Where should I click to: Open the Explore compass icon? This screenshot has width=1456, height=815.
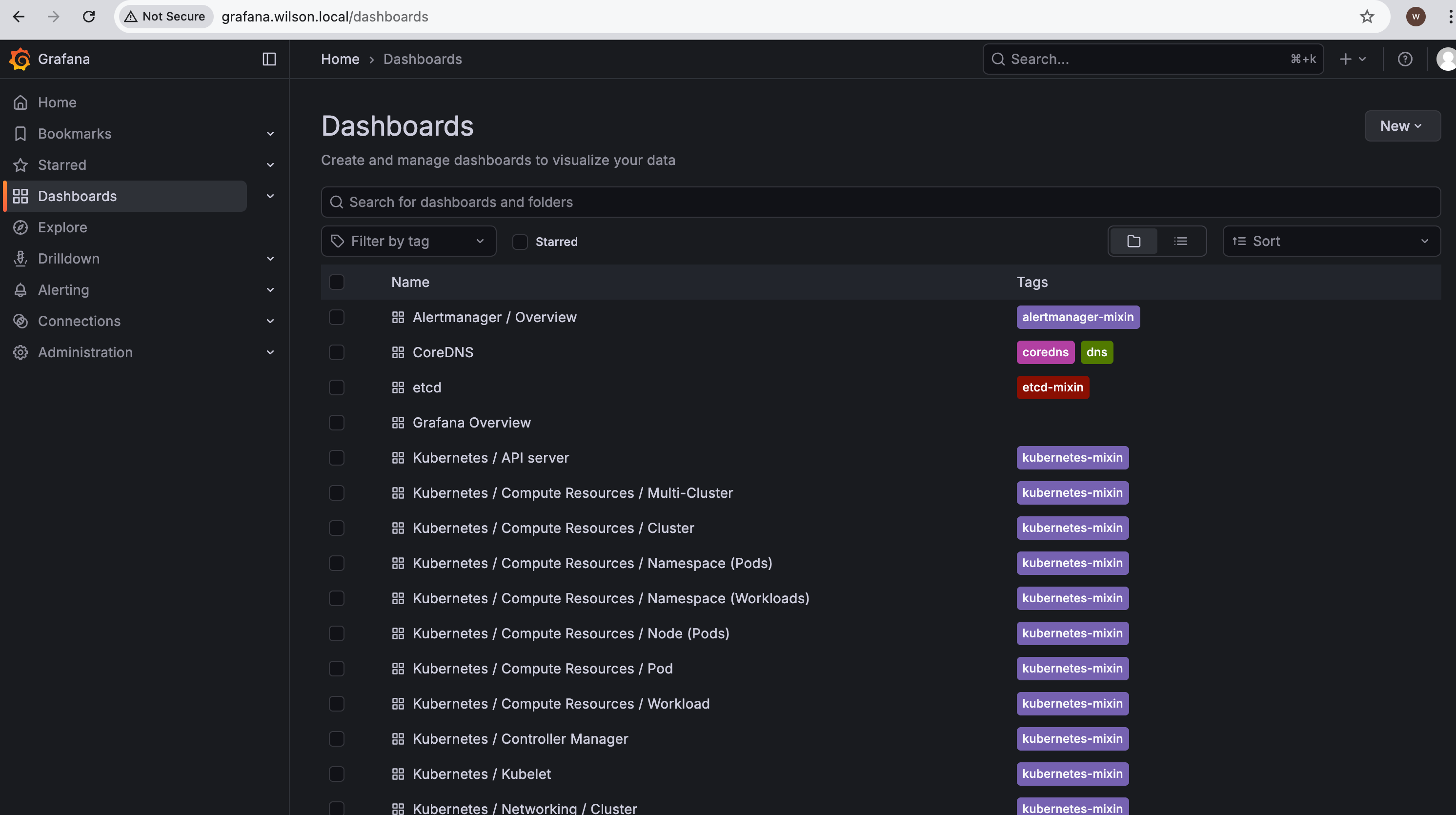[21, 227]
